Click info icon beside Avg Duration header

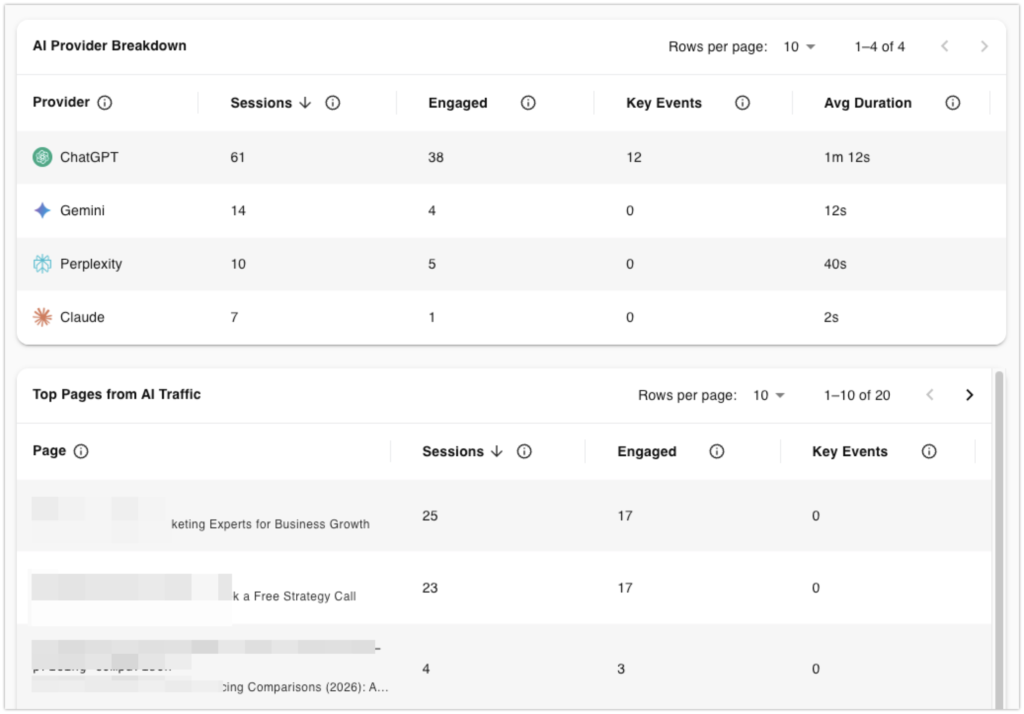(x=953, y=103)
